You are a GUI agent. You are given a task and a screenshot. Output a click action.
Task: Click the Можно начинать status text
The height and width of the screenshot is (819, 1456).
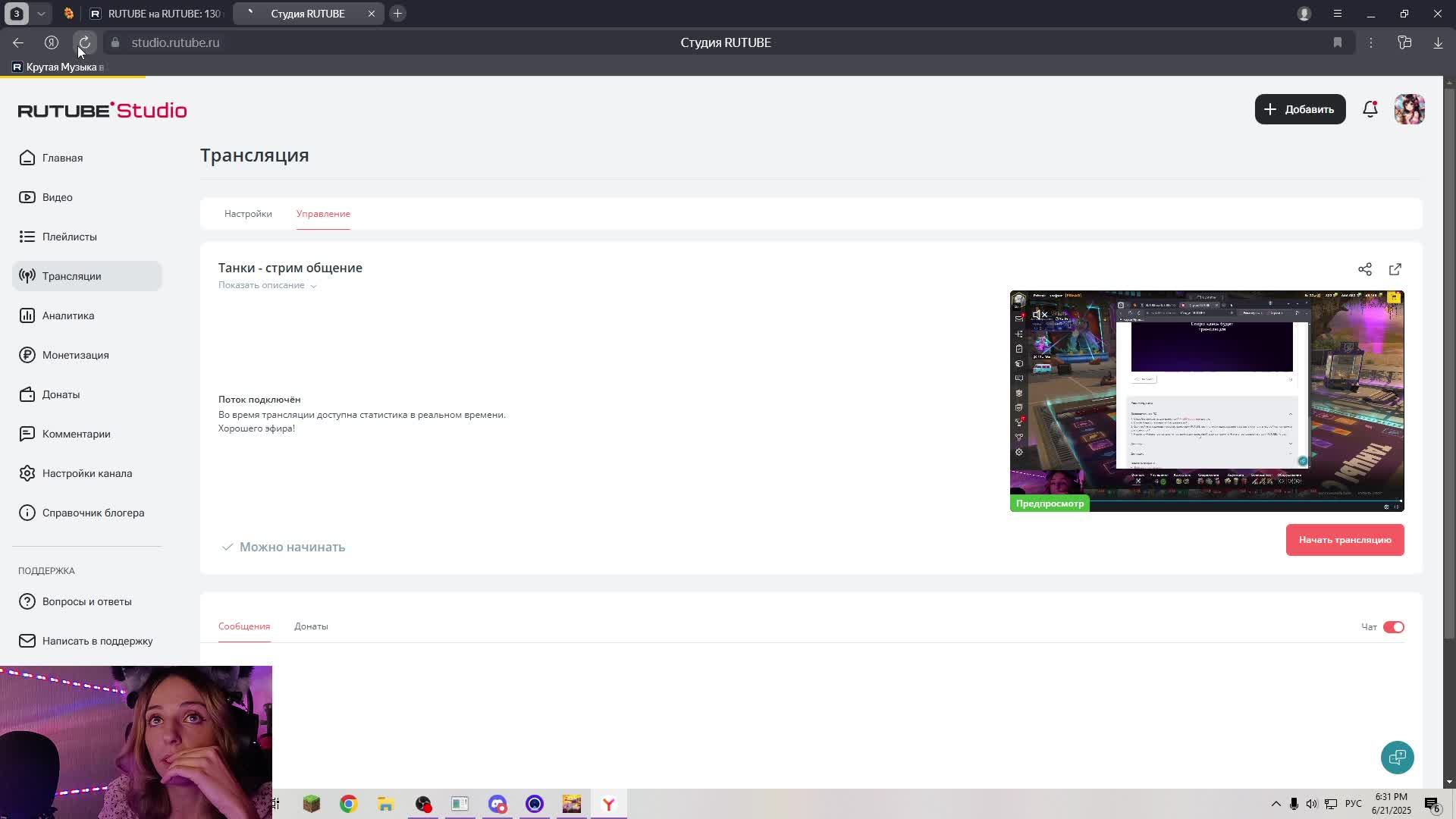tap(292, 547)
